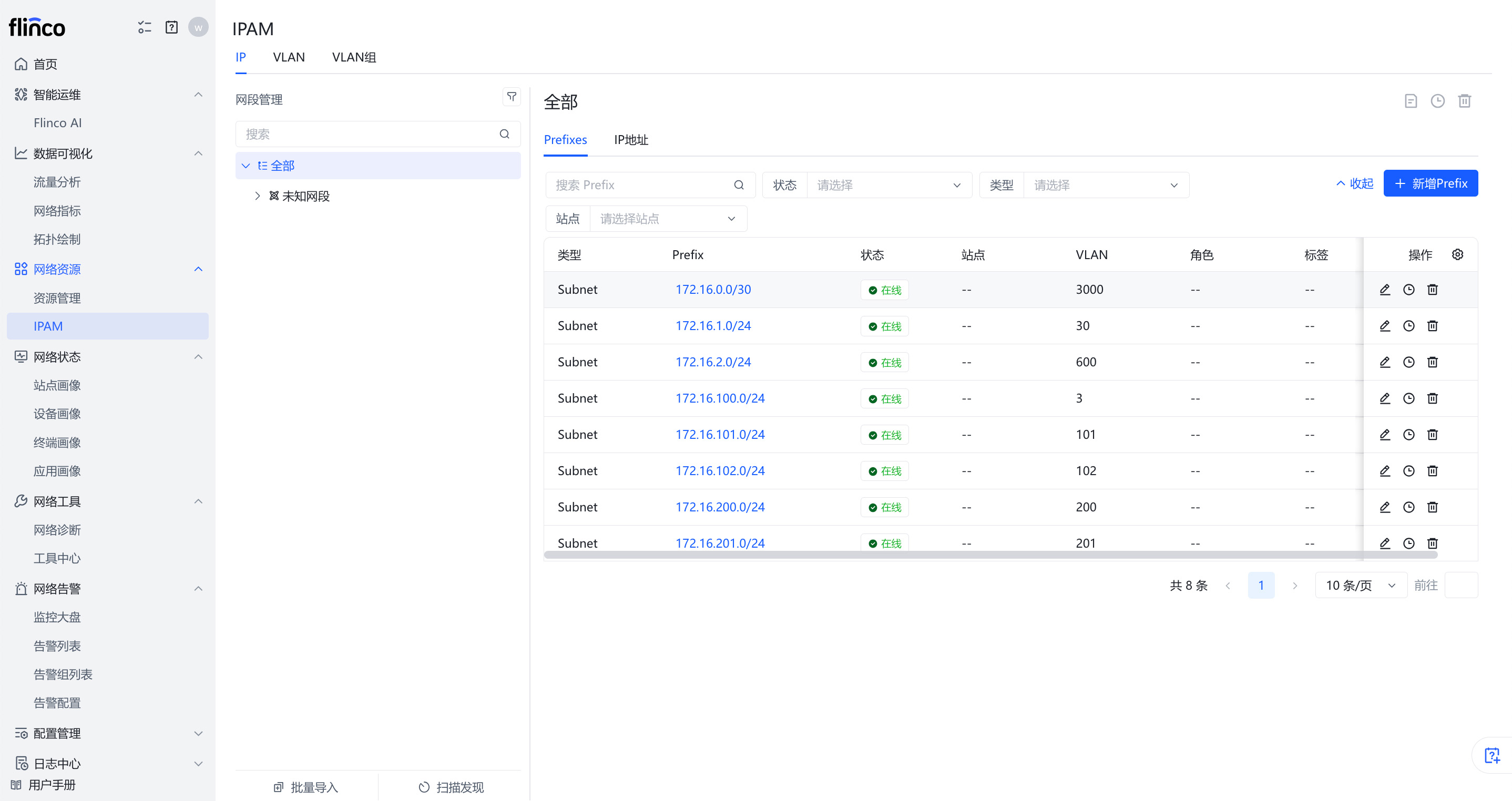Image resolution: width=1512 pixels, height=801 pixels.
Task: Click the help question-mark icon in sidebar header
Action: pos(171,27)
